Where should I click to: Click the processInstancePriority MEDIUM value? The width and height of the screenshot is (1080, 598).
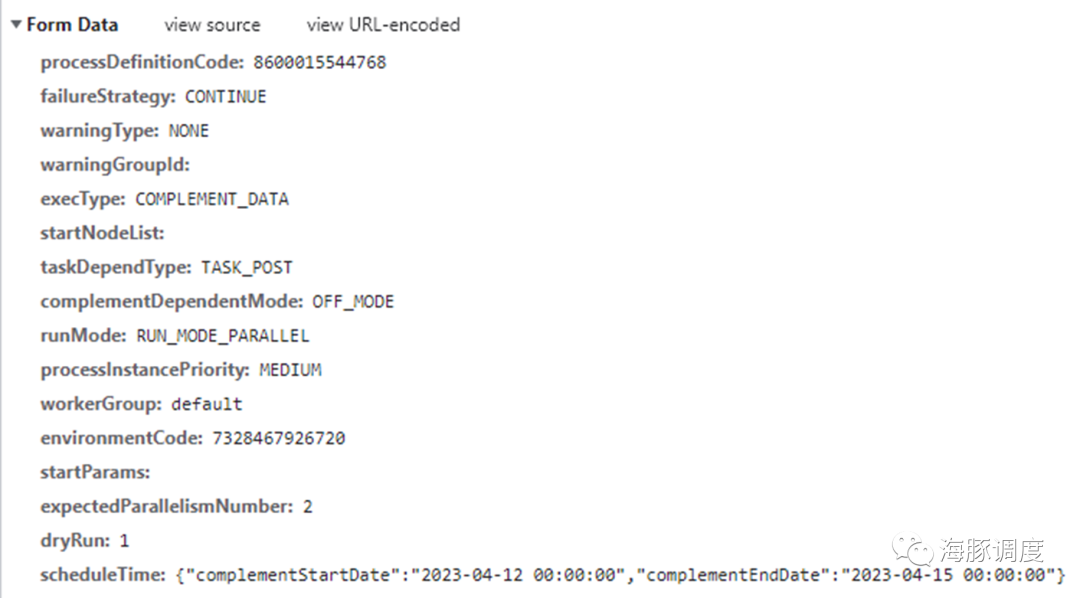290,370
